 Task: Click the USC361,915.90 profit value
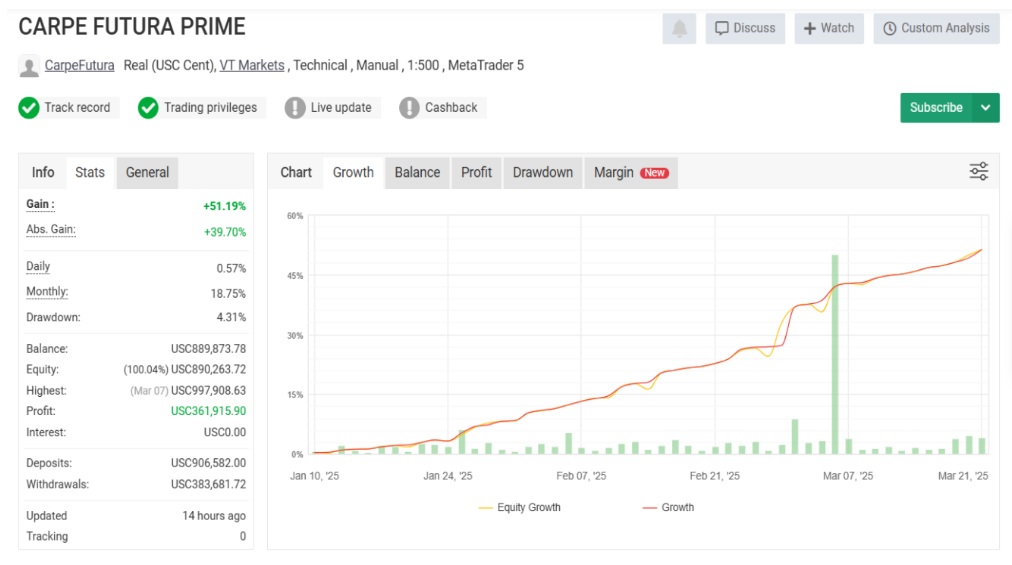click(x=208, y=411)
